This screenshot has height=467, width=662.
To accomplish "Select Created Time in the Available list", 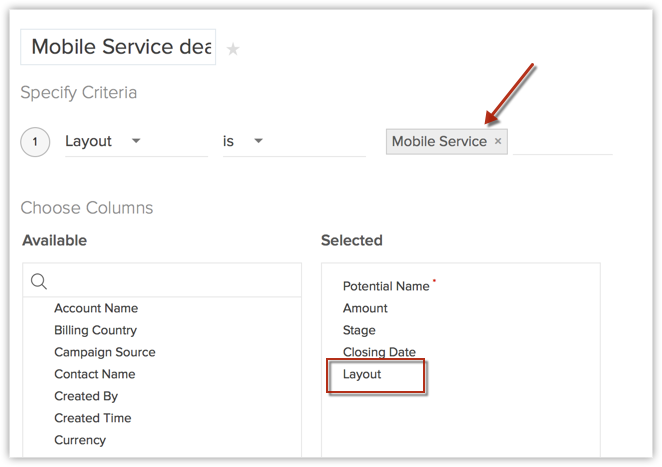I will pos(92,418).
